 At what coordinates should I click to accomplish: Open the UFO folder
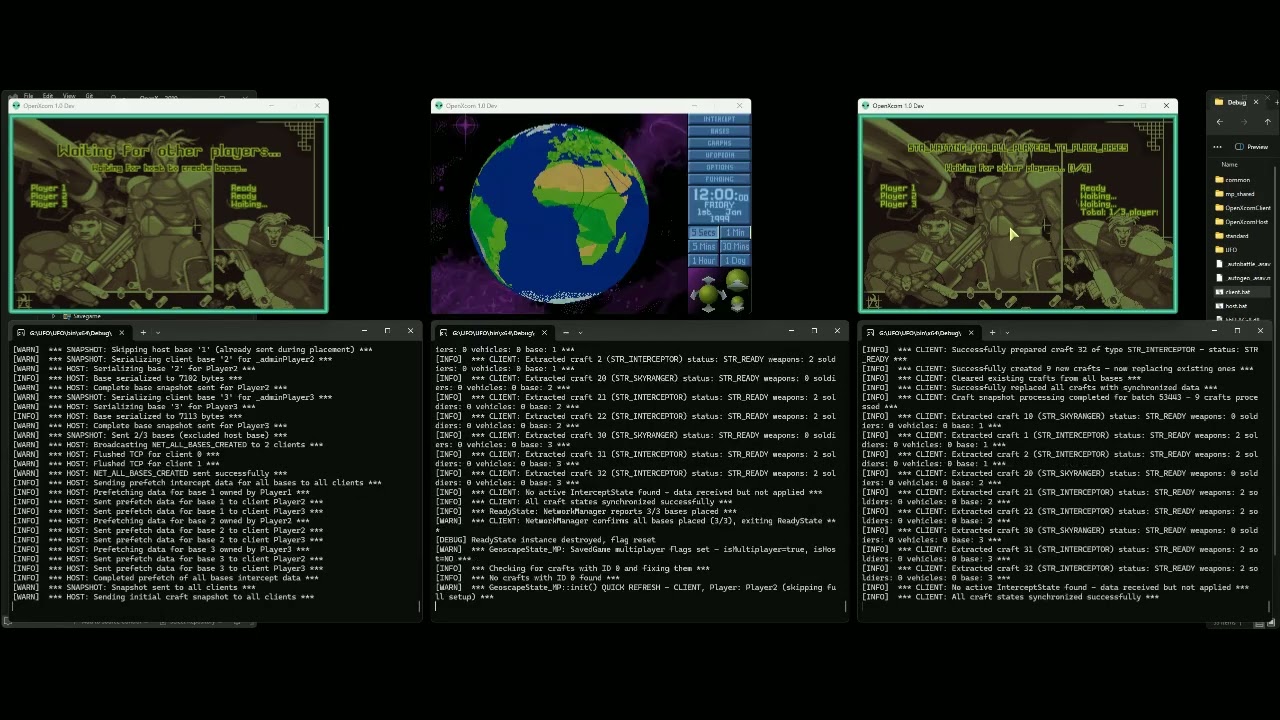pos(1230,250)
